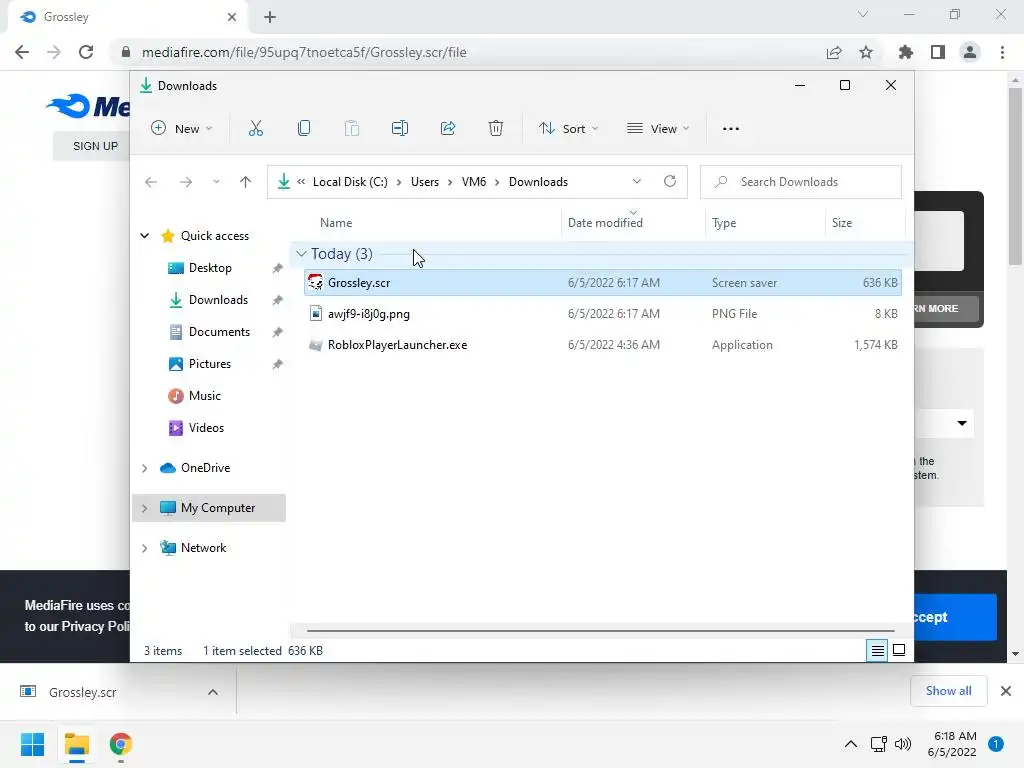
Task: Click the network tray icon
Action: 878,744
